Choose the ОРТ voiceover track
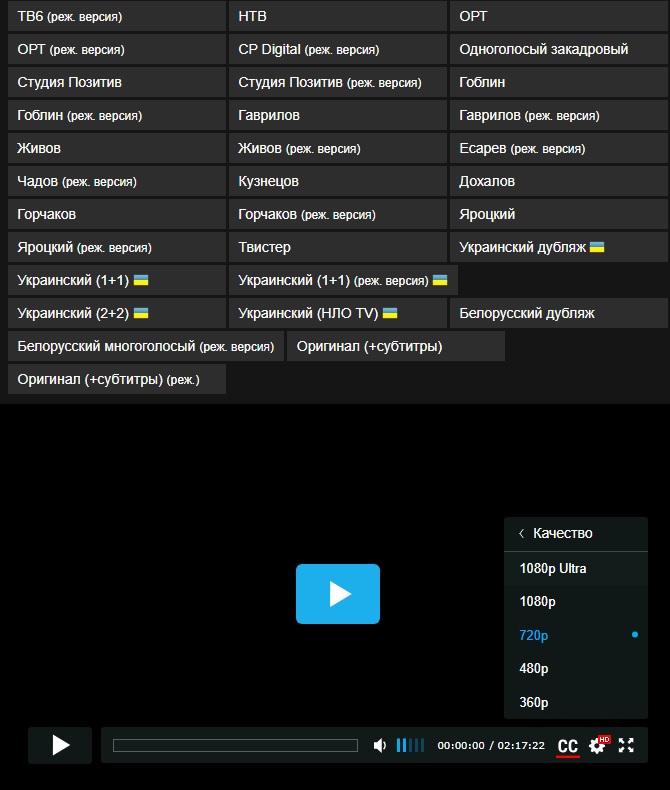Image resolution: width=670 pixels, height=790 pixels. pos(559,16)
